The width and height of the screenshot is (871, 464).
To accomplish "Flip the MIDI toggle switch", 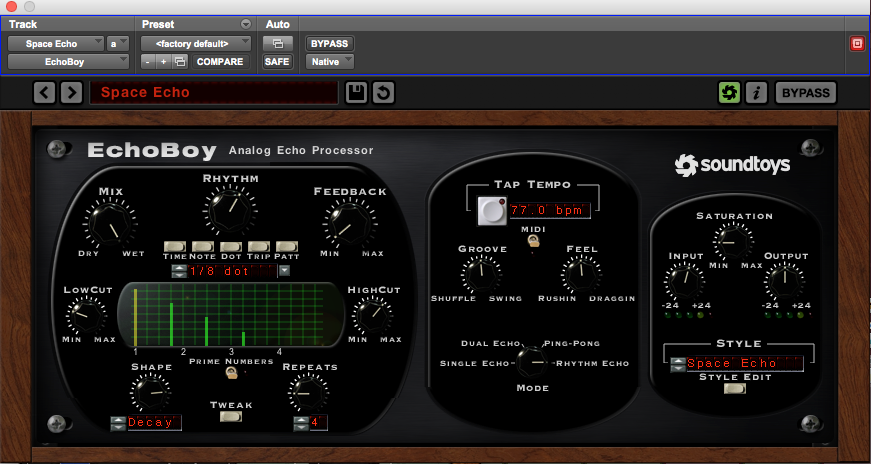I will (x=533, y=241).
